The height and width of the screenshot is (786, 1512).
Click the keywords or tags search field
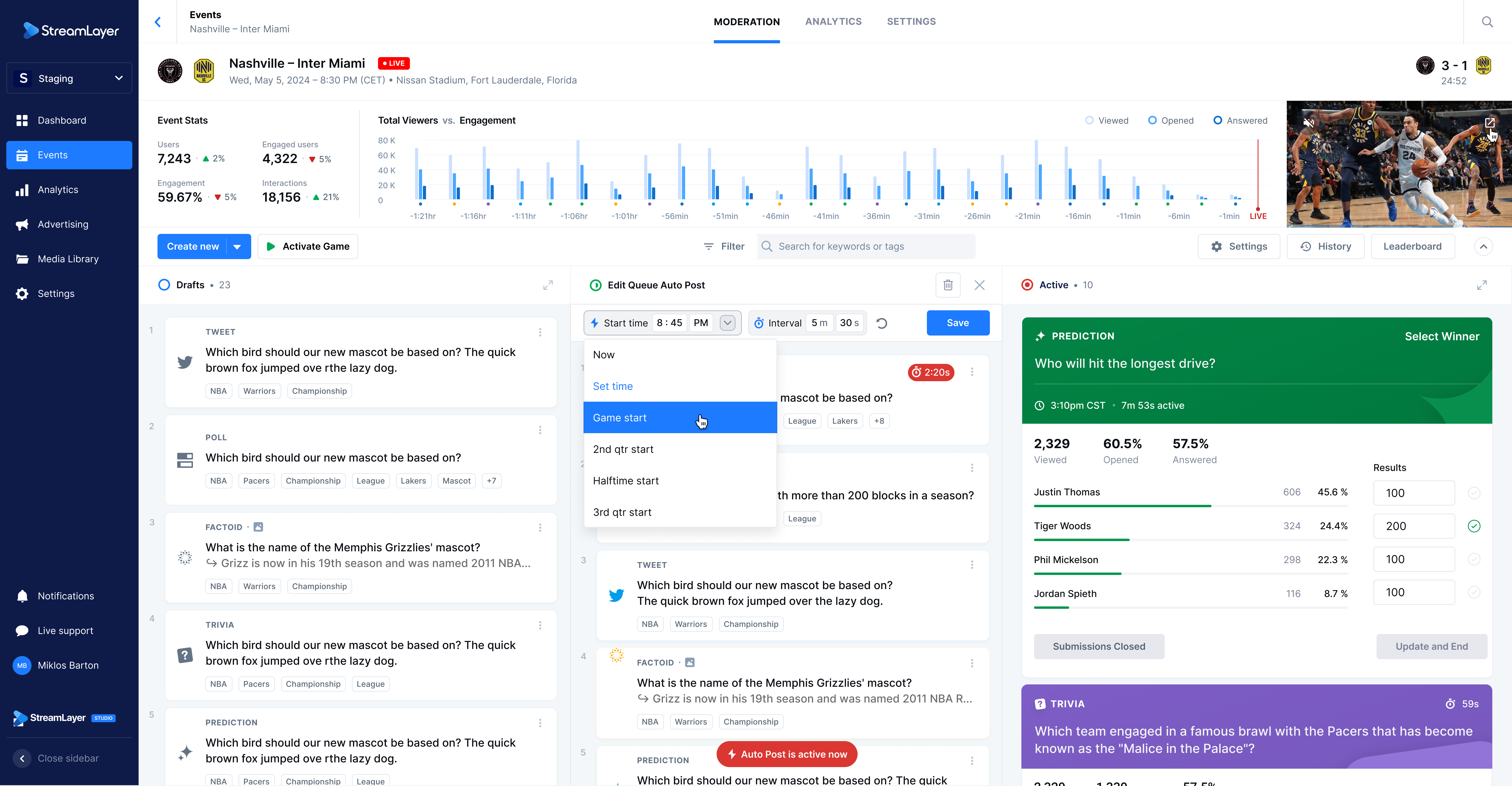866,247
